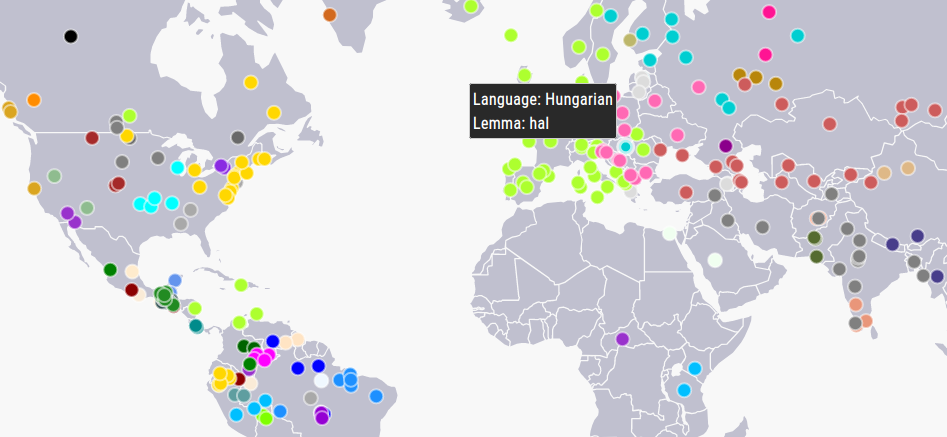The image size is (947, 437).
Task: Select the cornflower blue dot on Yucatán
Action: coord(175,280)
